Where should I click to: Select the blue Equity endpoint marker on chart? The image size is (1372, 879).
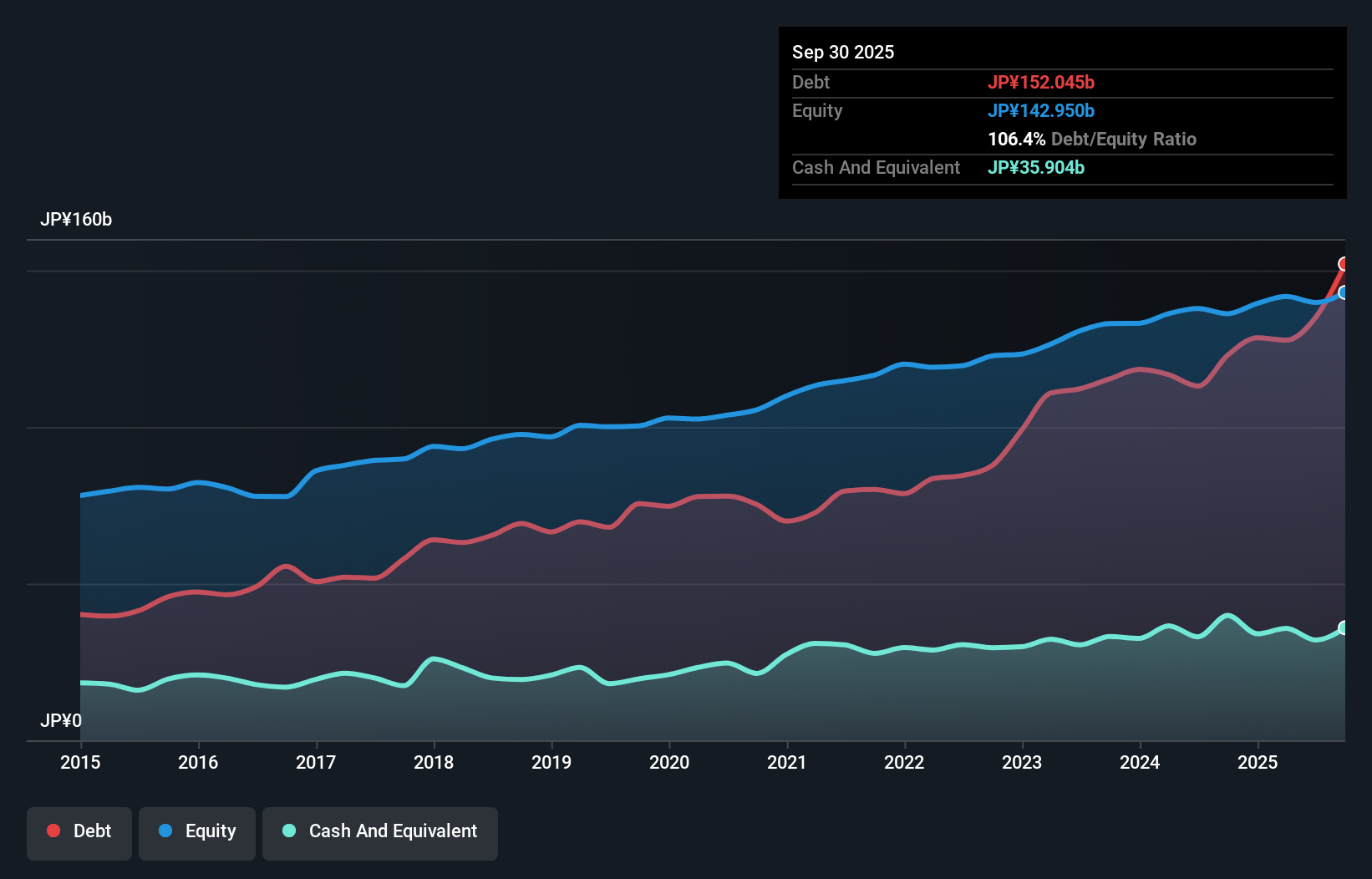1344,293
